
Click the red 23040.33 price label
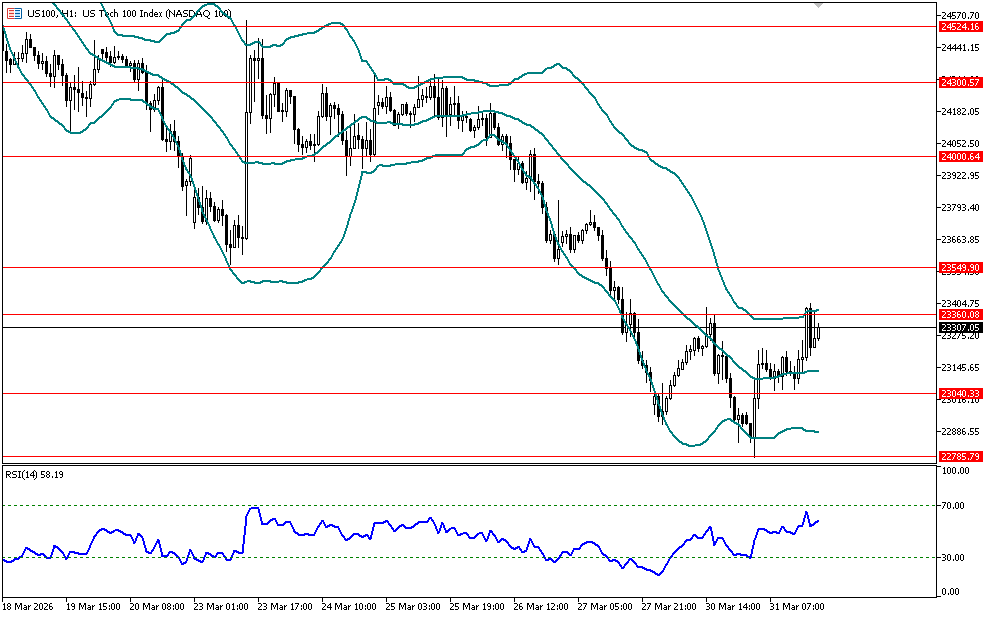[960, 393]
